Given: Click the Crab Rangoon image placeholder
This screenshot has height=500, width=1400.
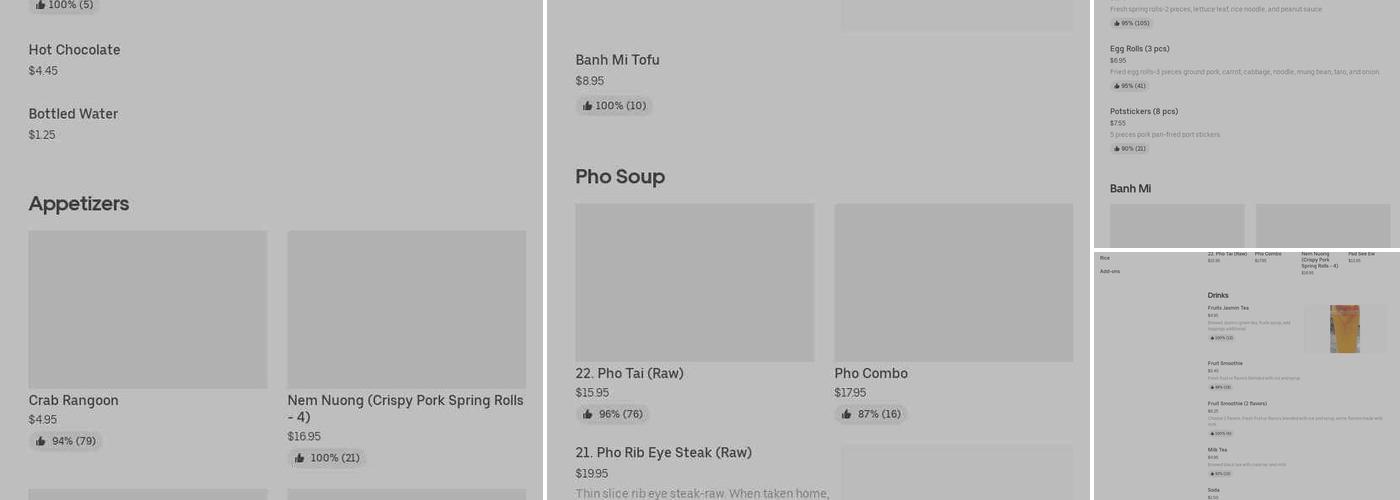Looking at the screenshot, I should point(147,309).
